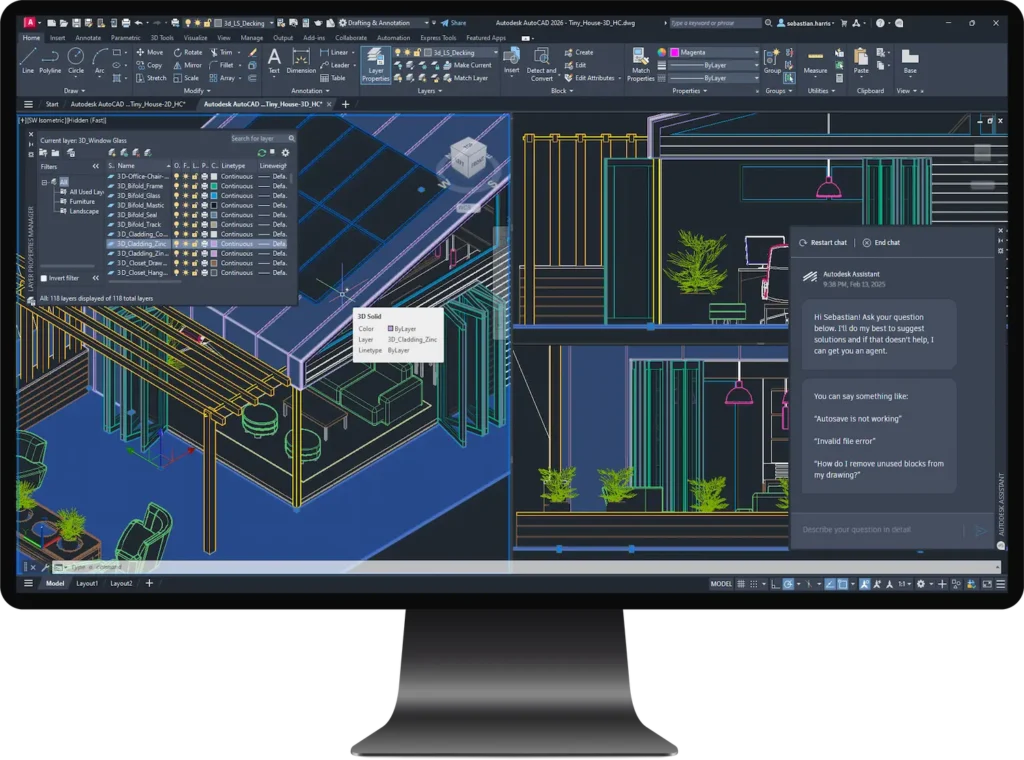Enable the Invert filter checkbox
This screenshot has width=1024, height=760.
tap(44, 278)
